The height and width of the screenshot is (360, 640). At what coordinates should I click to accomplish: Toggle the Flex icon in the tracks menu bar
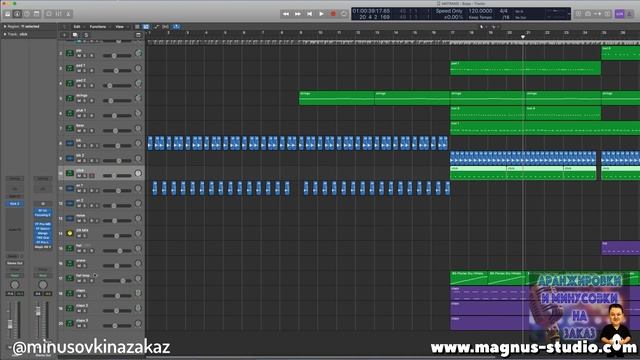pos(165,27)
